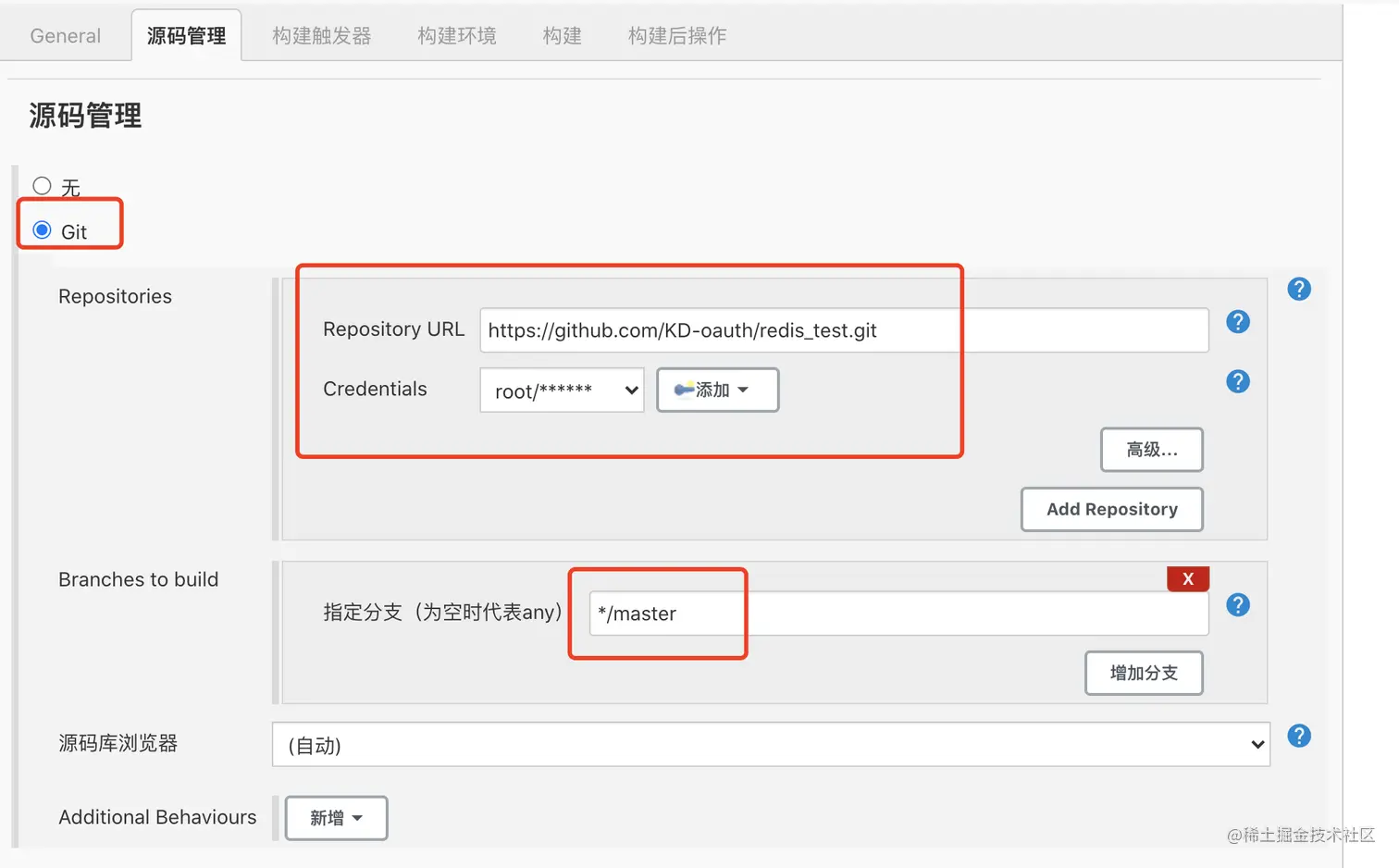Click the 高级... button
Screen dimensions: 1399x868
click(x=1152, y=450)
